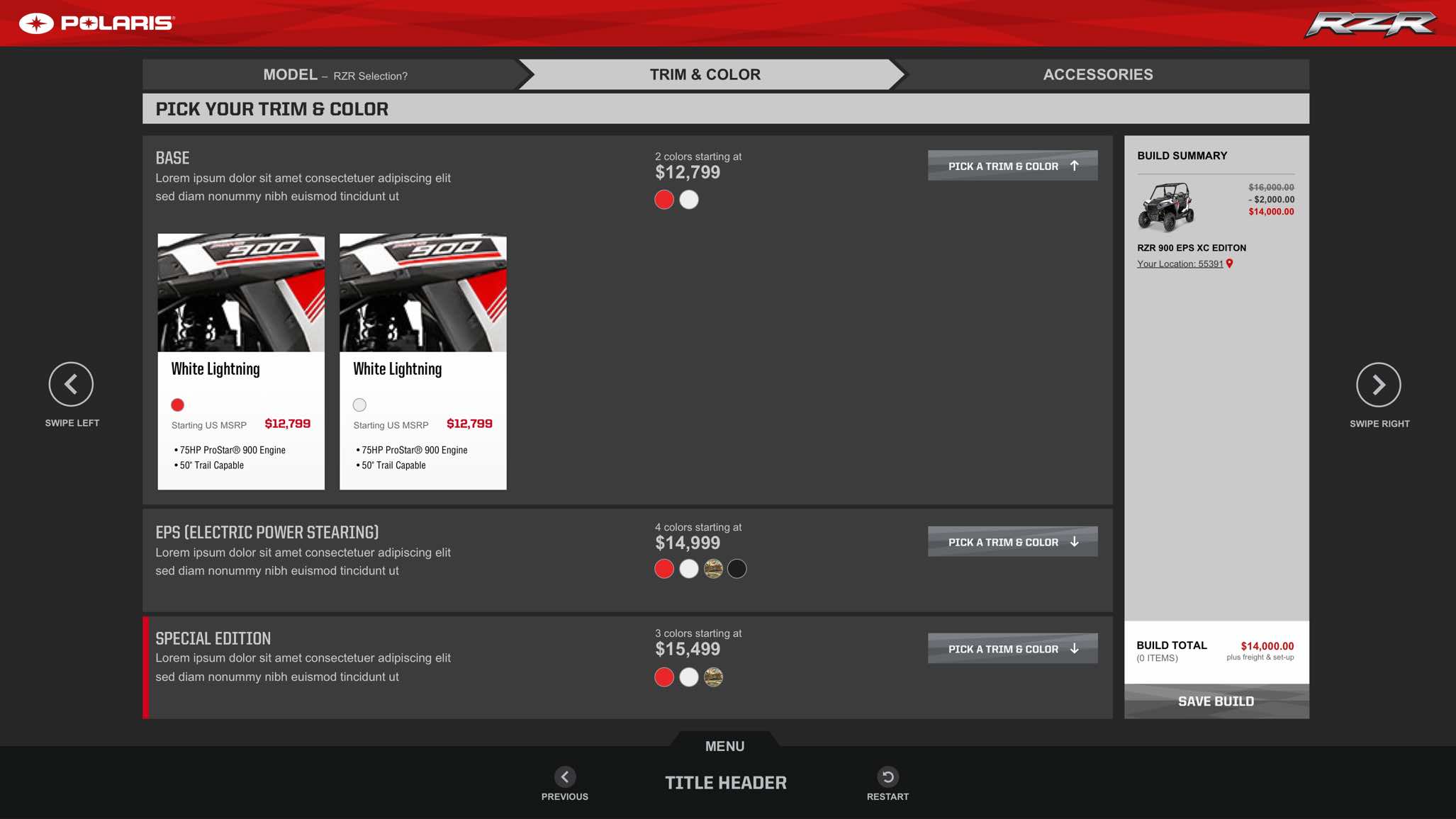Click the Polaris logo in header
Screen dimensions: 1456x819
tap(96, 23)
